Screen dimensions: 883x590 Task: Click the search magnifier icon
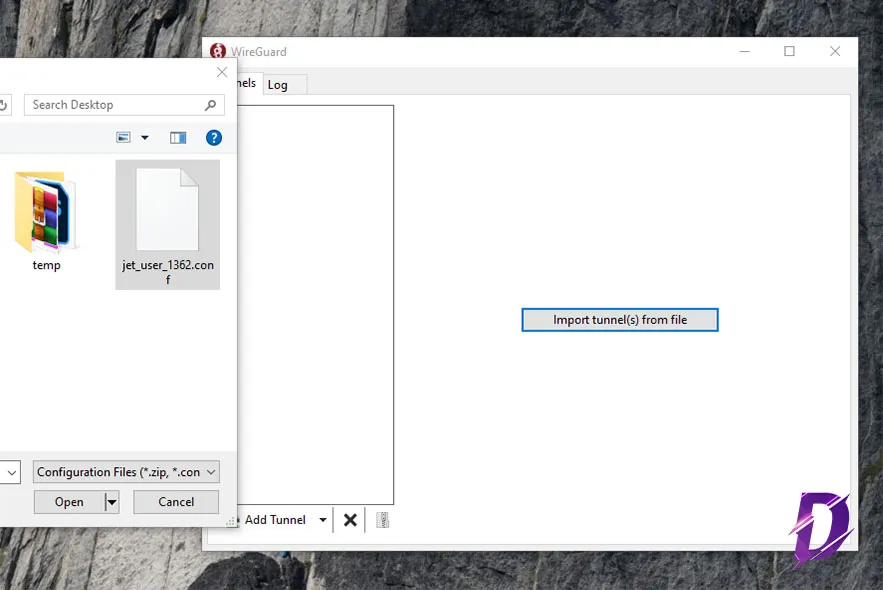click(x=211, y=105)
